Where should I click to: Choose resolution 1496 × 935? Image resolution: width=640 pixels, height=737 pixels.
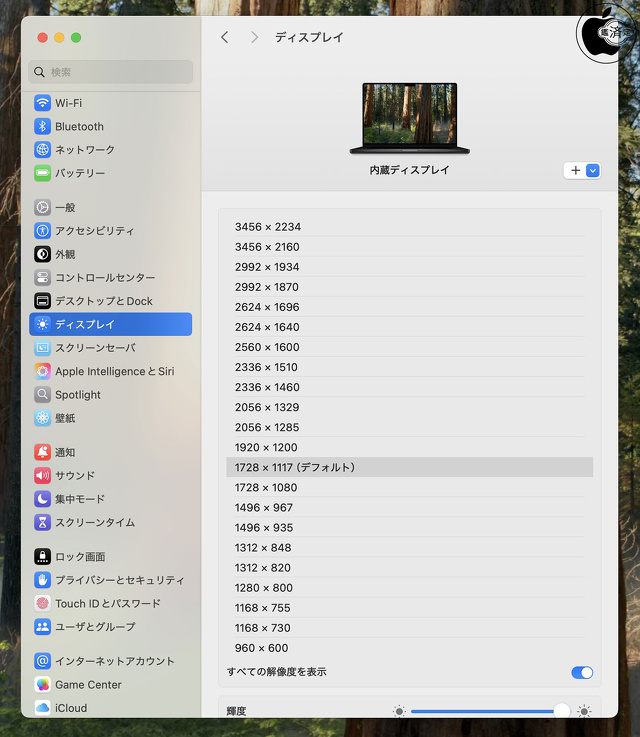click(x=410, y=528)
